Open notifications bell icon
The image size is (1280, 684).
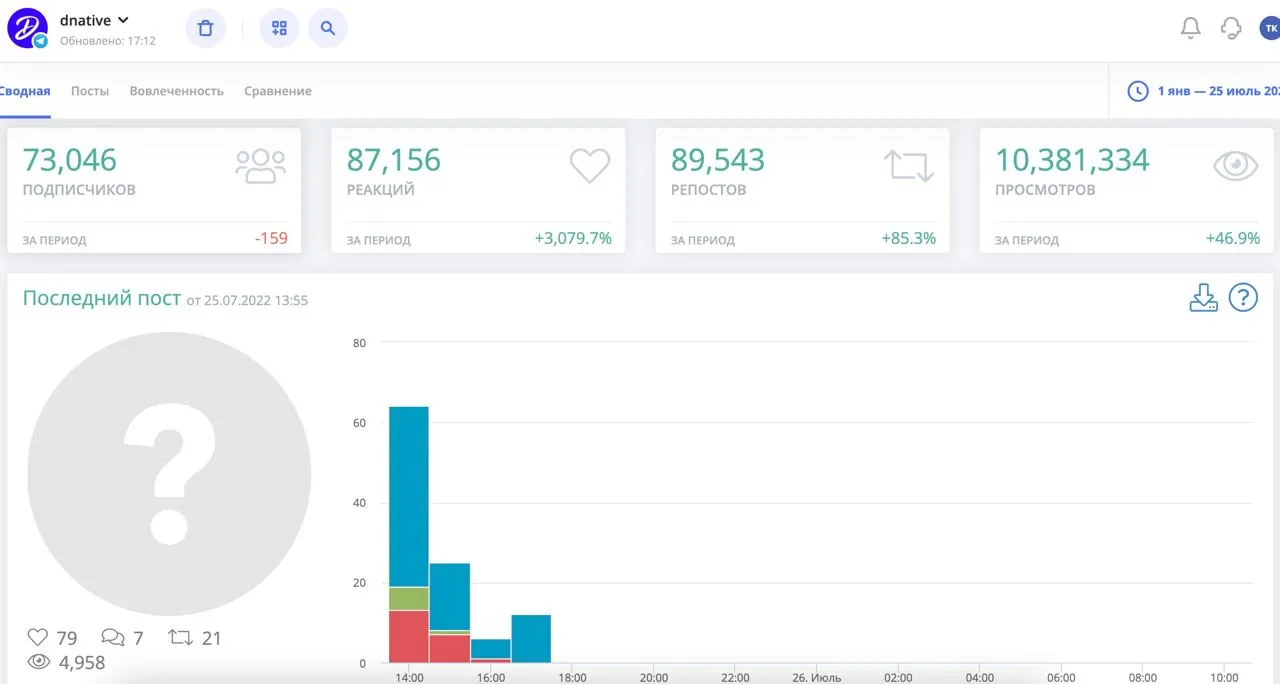1190,28
